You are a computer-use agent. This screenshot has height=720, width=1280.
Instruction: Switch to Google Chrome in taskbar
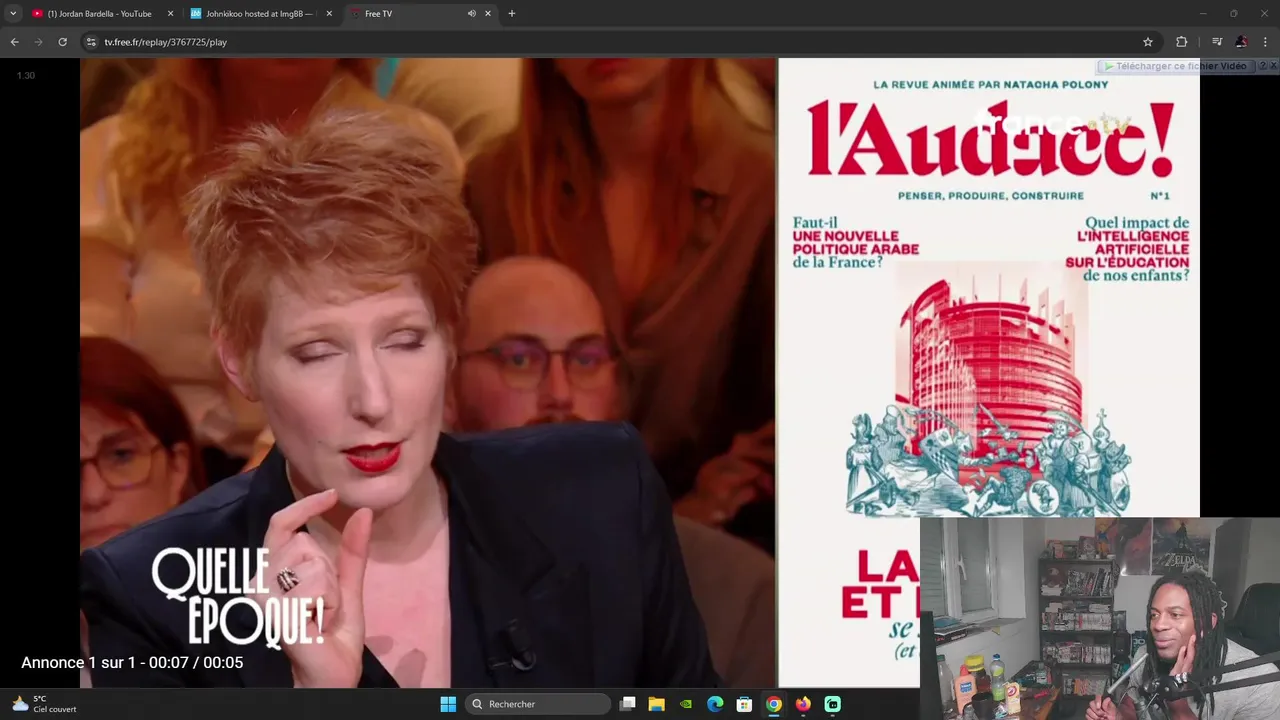coord(774,704)
